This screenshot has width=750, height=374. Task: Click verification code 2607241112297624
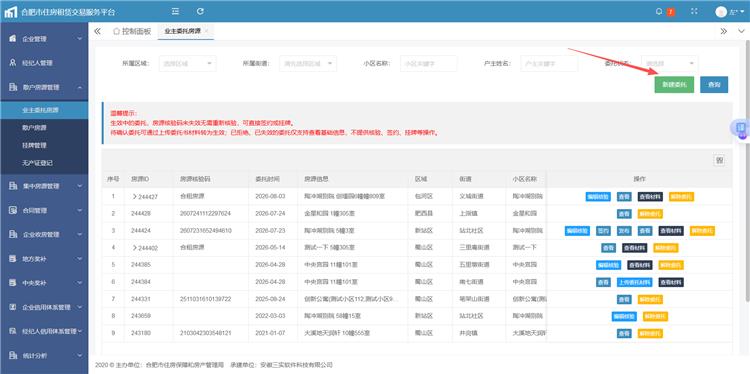[205, 213]
